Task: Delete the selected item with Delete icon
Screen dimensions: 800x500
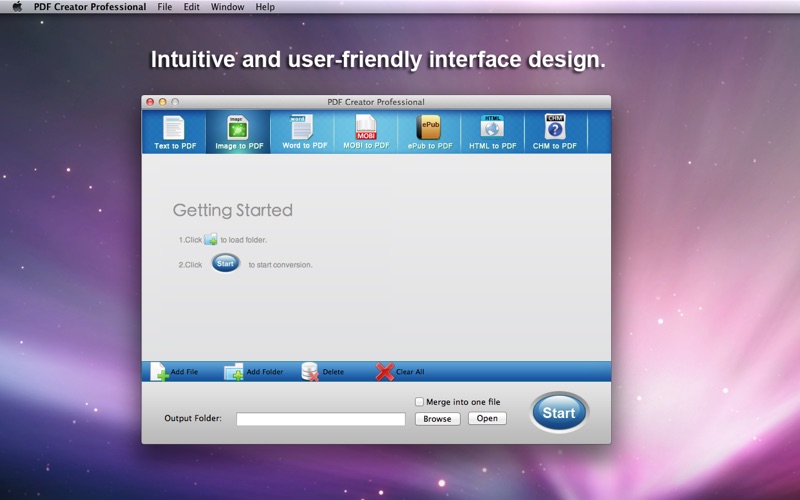Action: click(x=322, y=371)
